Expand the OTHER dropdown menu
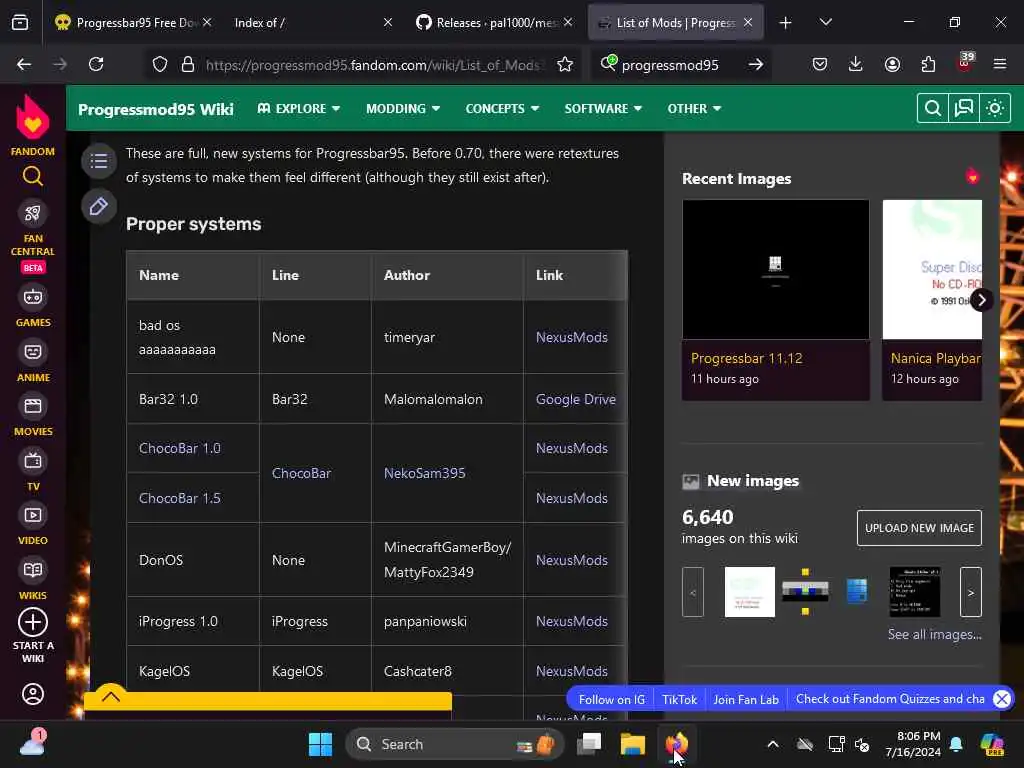 694,108
